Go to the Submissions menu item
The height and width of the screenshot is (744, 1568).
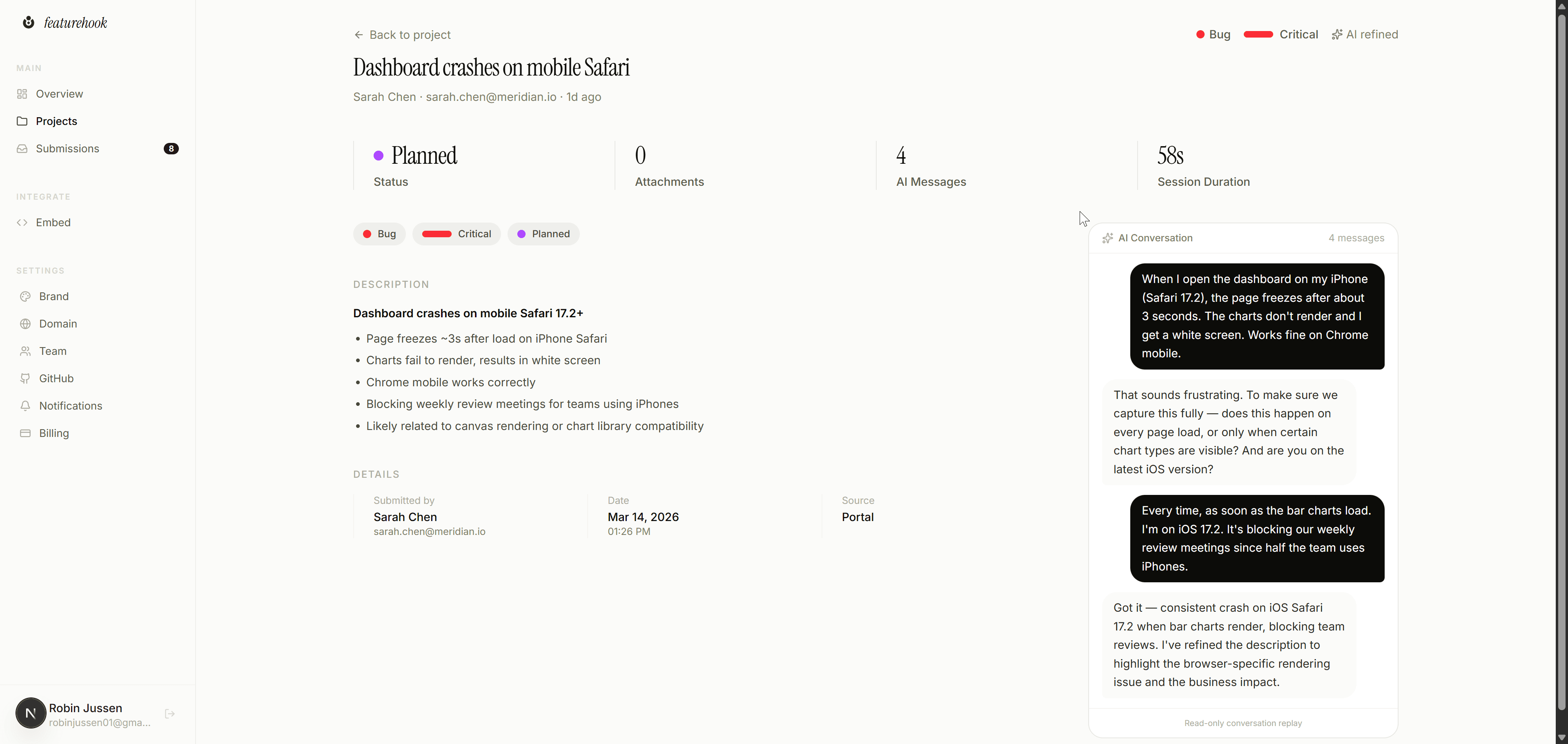(x=67, y=149)
